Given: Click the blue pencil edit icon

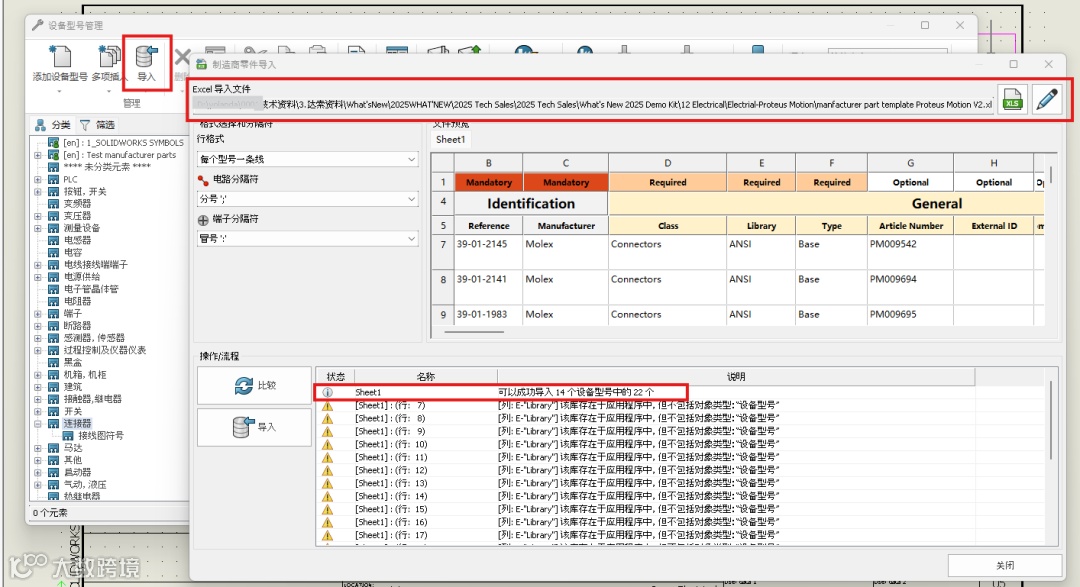Looking at the screenshot, I should pos(1046,101).
